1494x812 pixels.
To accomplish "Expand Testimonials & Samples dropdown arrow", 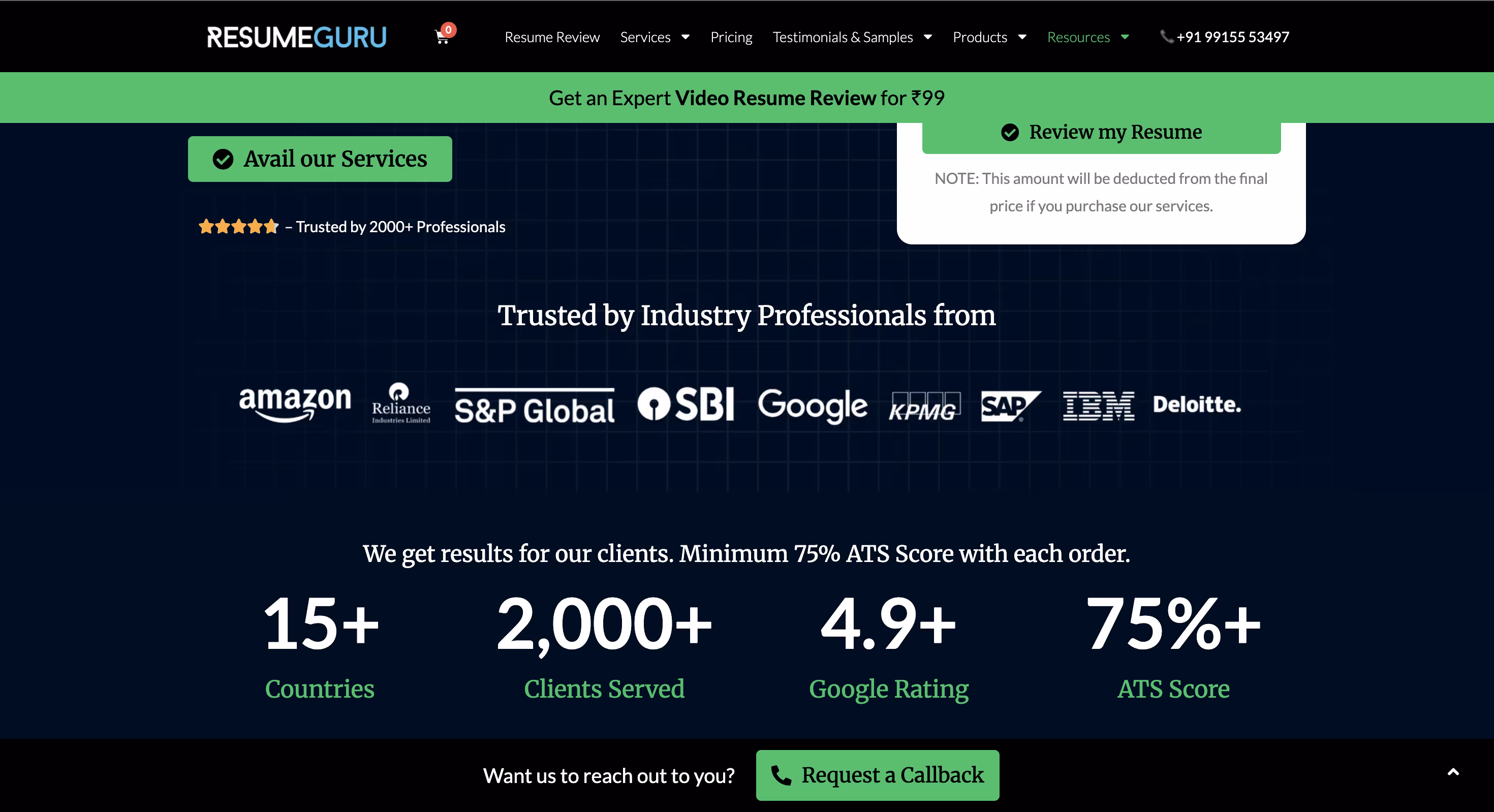I will [928, 37].
